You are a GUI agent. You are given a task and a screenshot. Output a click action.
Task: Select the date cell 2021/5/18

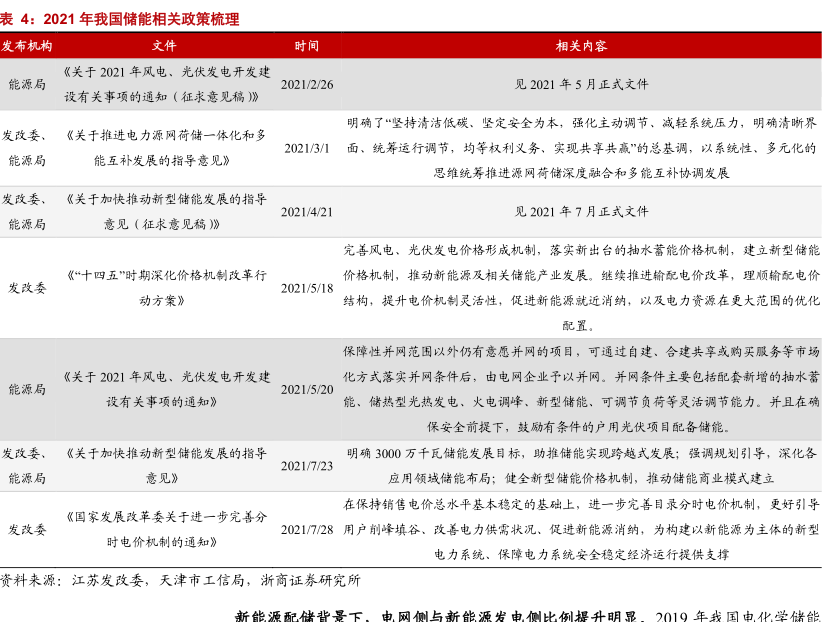[x=307, y=288]
